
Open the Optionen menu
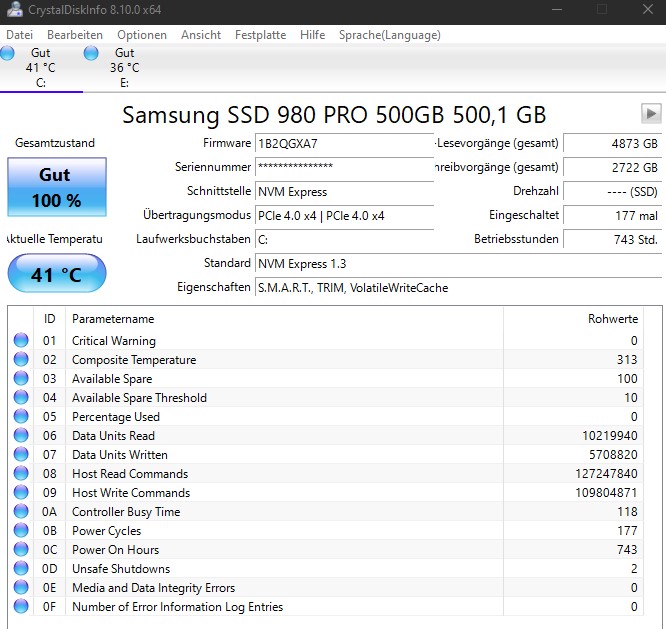point(142,35)
